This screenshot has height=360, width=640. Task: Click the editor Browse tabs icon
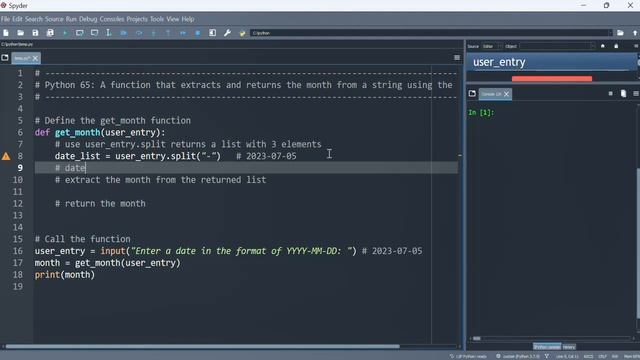coord(5,58)
